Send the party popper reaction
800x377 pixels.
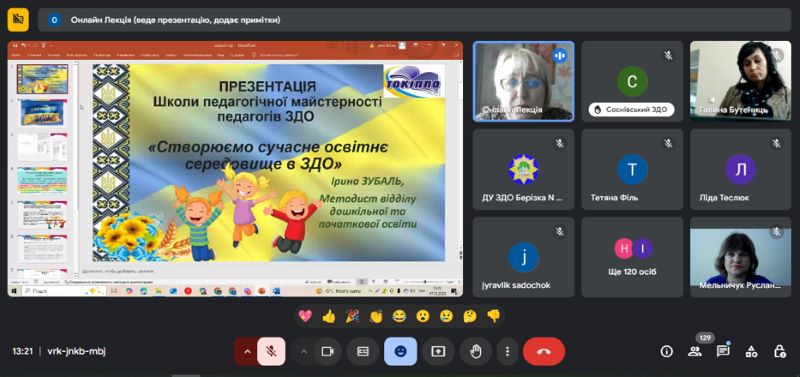[x=353, y=316]
